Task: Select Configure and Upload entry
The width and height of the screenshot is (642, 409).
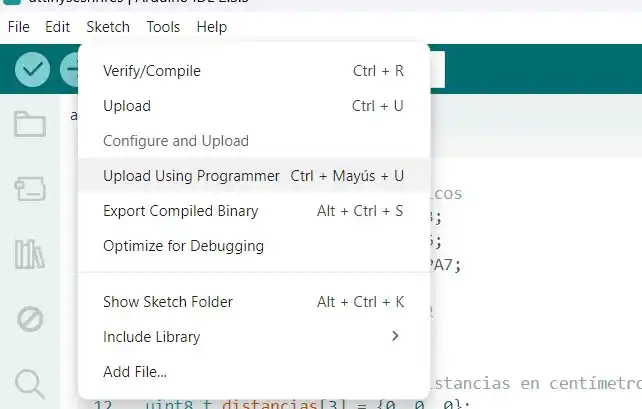Action: (254, 141)
